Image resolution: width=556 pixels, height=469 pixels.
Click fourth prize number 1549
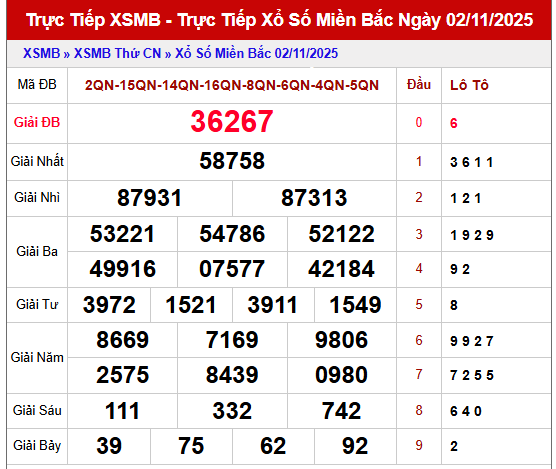(355, 305)
